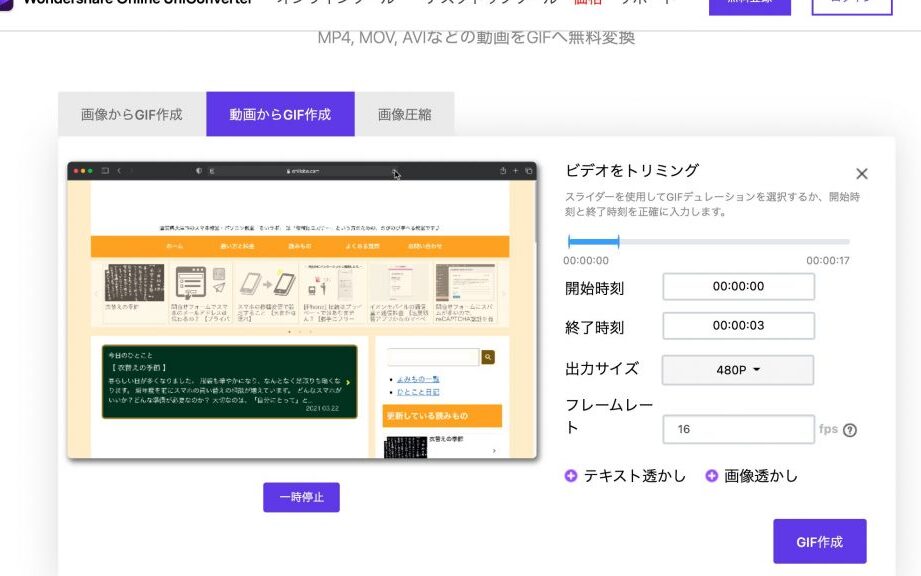
Task: Select the 動画からGIF作成 tab
Action: click(280, 114)
